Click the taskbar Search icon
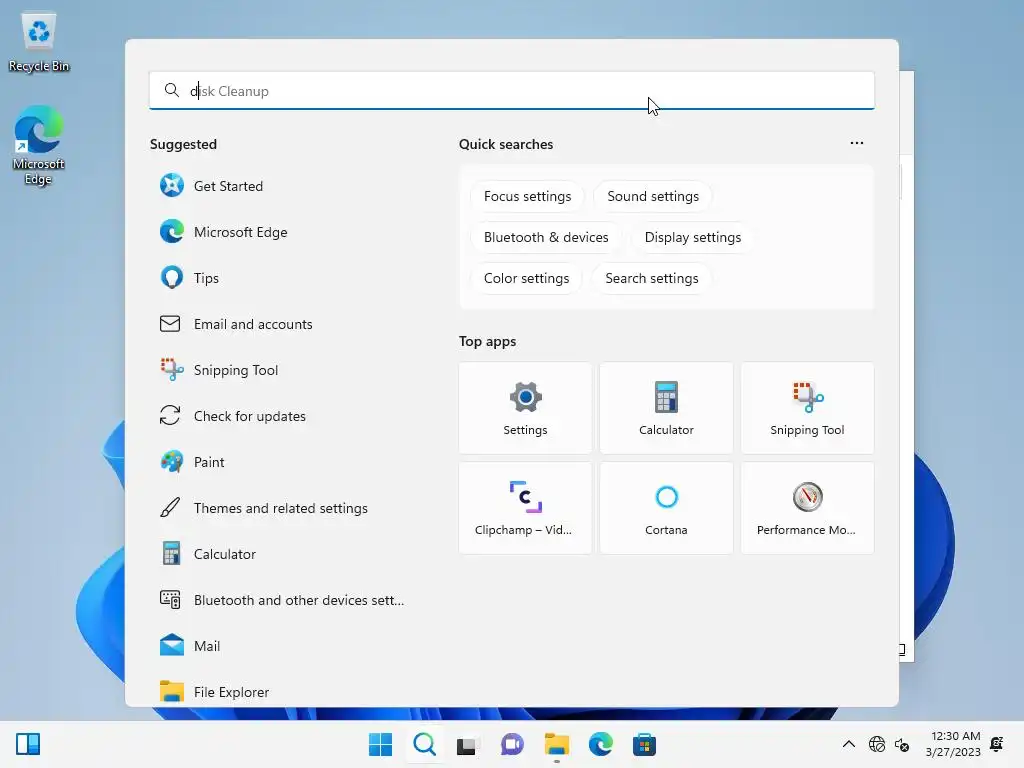1024x768 pixels. [x=424, y=744]
